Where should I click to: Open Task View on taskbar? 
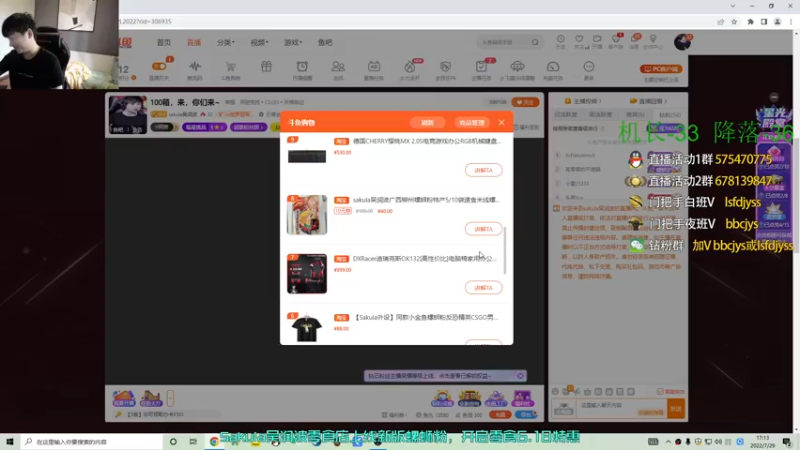tap(193, 442)
